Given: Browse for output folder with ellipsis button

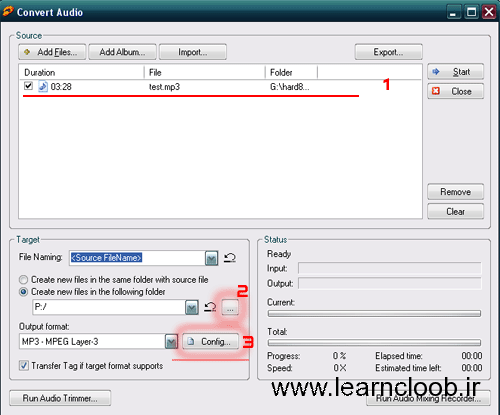Looking at the screenshot, I should coord(230,307).
